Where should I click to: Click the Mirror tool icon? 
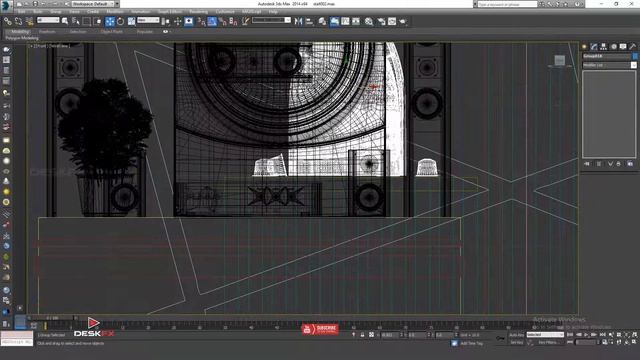(x=298, y=21)
